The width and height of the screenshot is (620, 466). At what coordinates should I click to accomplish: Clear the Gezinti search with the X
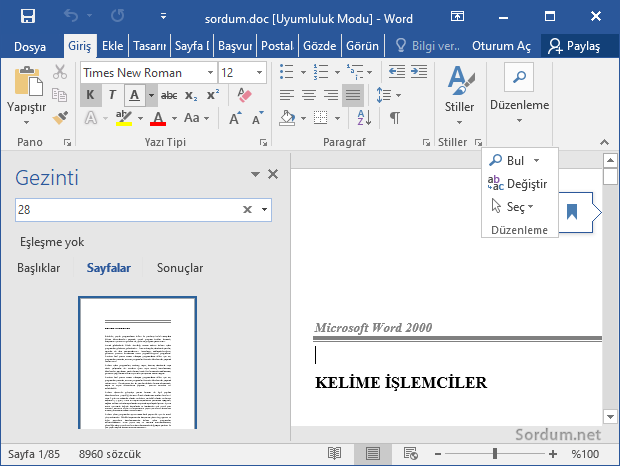coord(247,209)
